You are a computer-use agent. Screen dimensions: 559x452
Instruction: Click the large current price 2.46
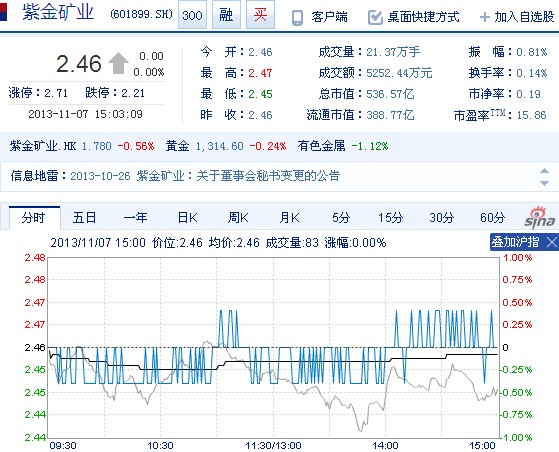79,64
